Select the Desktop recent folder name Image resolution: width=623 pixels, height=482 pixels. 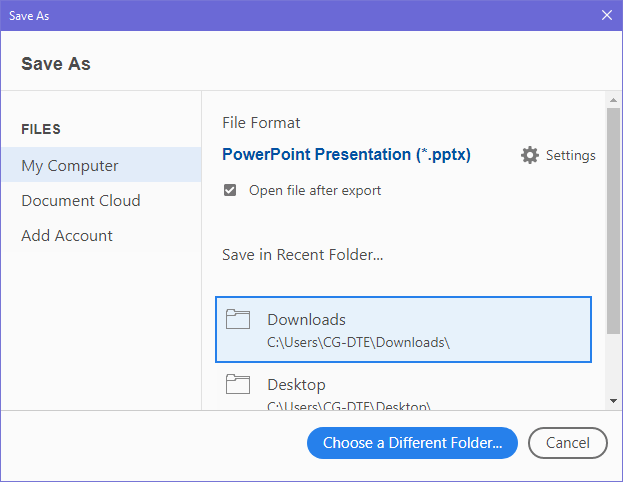click(296, 385)
